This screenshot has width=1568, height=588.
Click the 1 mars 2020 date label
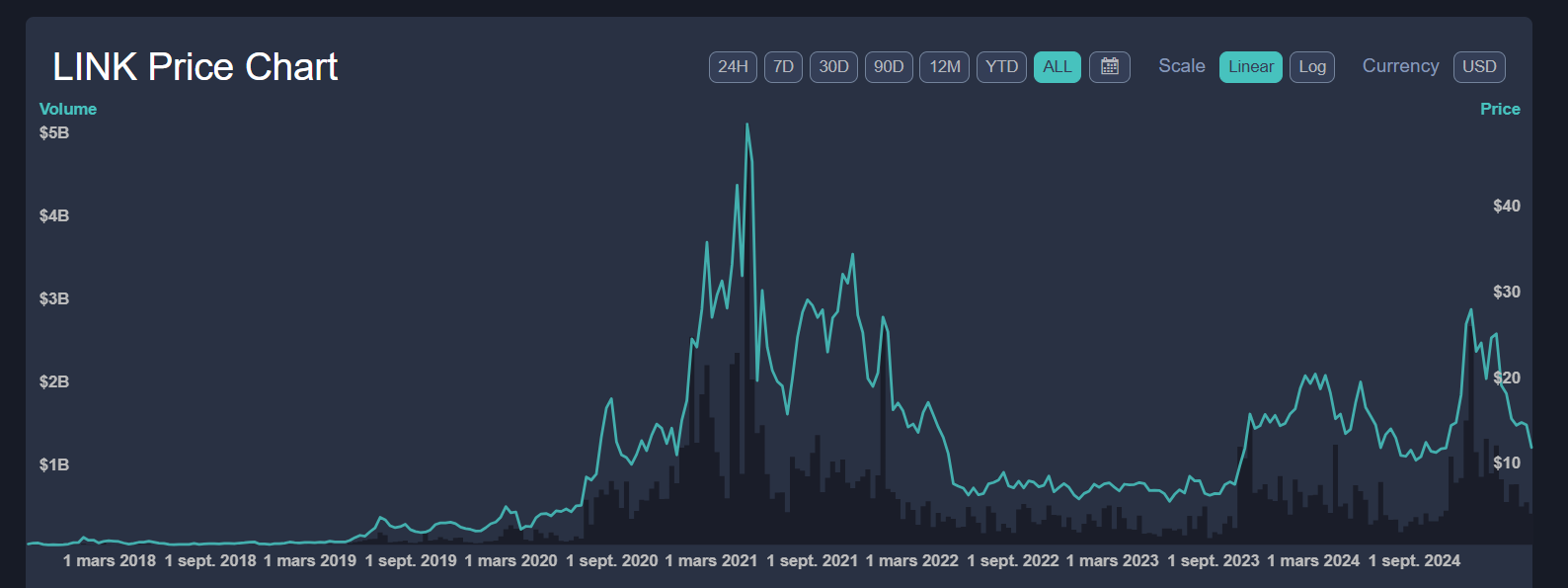click(511, 560)
